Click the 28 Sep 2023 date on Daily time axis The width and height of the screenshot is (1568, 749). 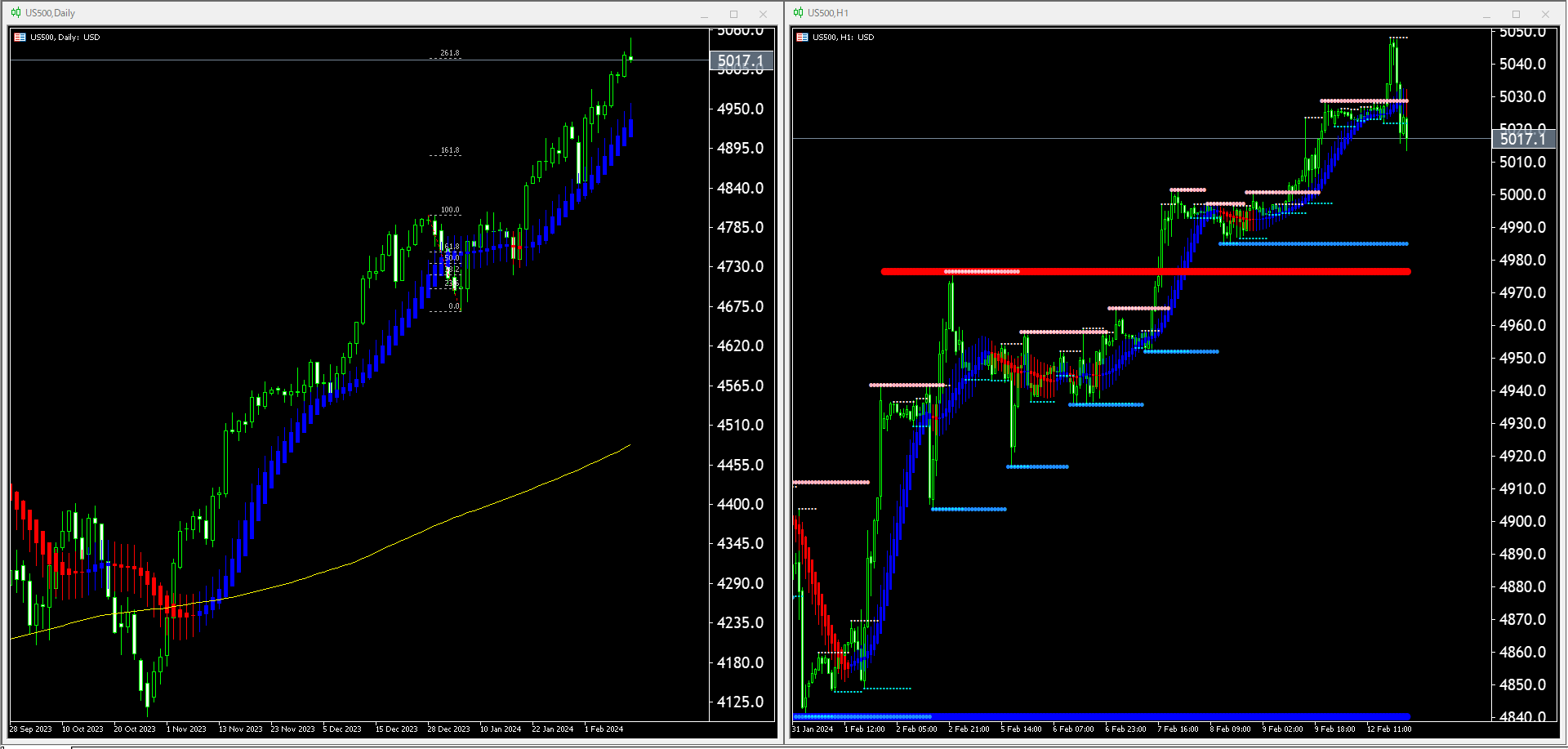click(x=30, y=729)
